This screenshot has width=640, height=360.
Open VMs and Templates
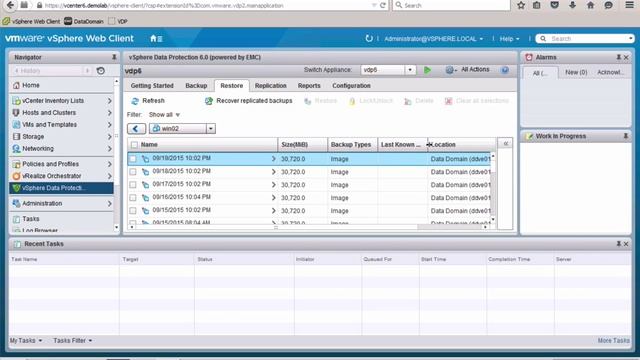click(x=61, y=124)
